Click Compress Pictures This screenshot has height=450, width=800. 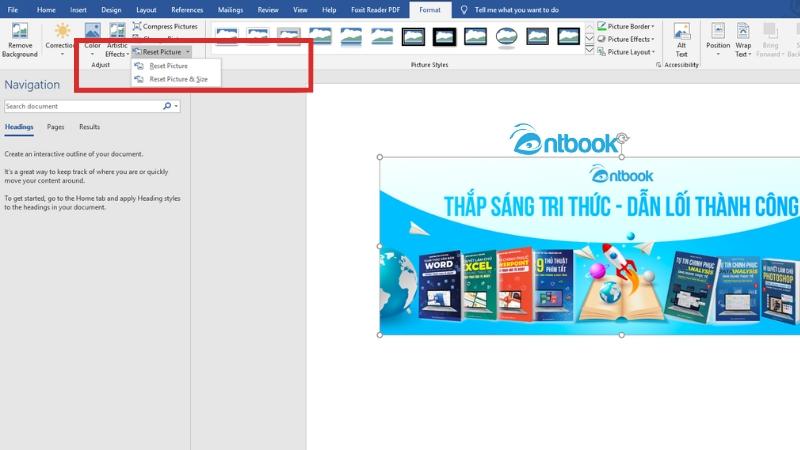[165, 26]
